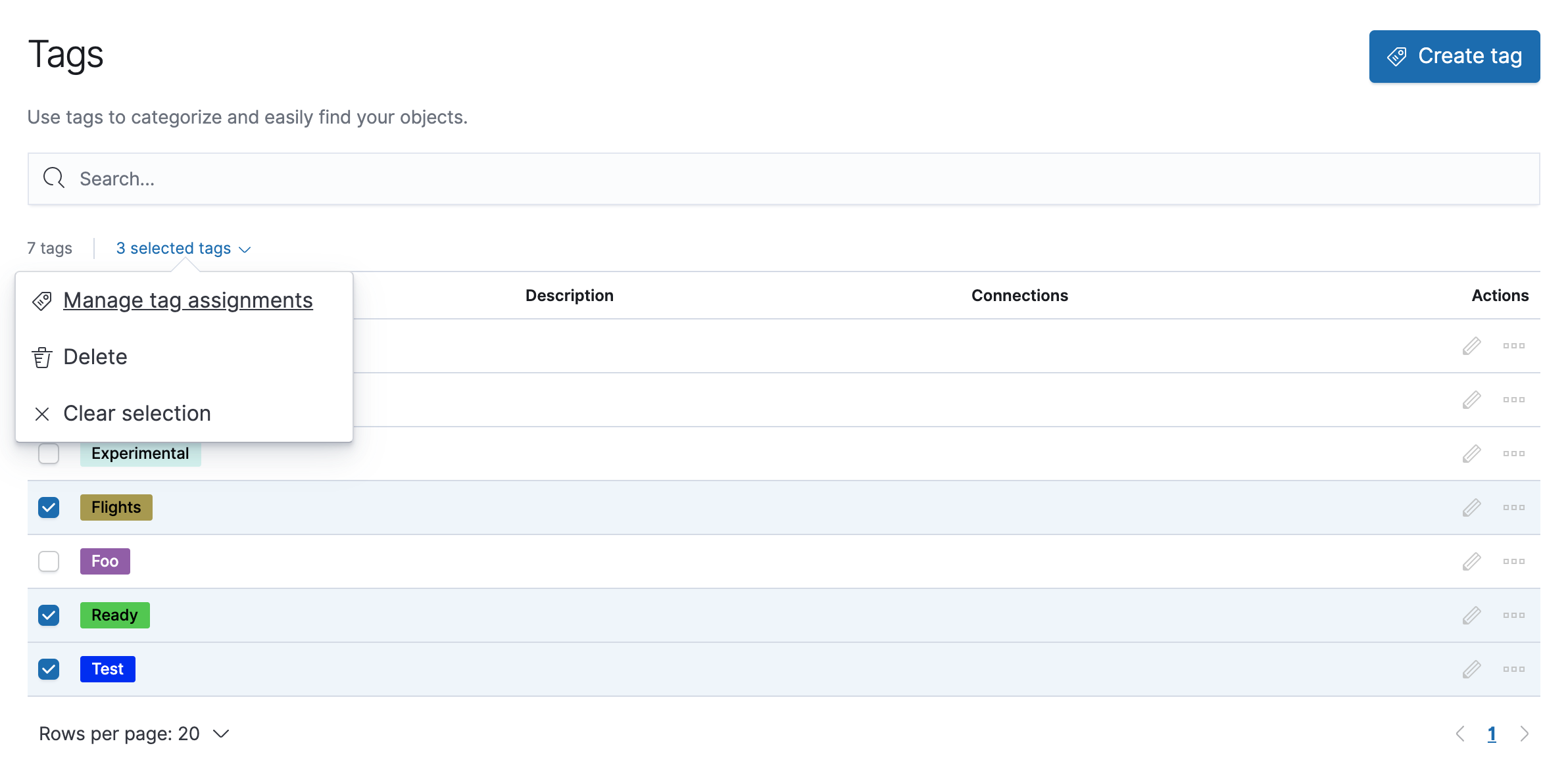The width and height of the screenshot is (1568, 777).
Task: Check the Experimental tag checkbox
Action: pos(48,453)
